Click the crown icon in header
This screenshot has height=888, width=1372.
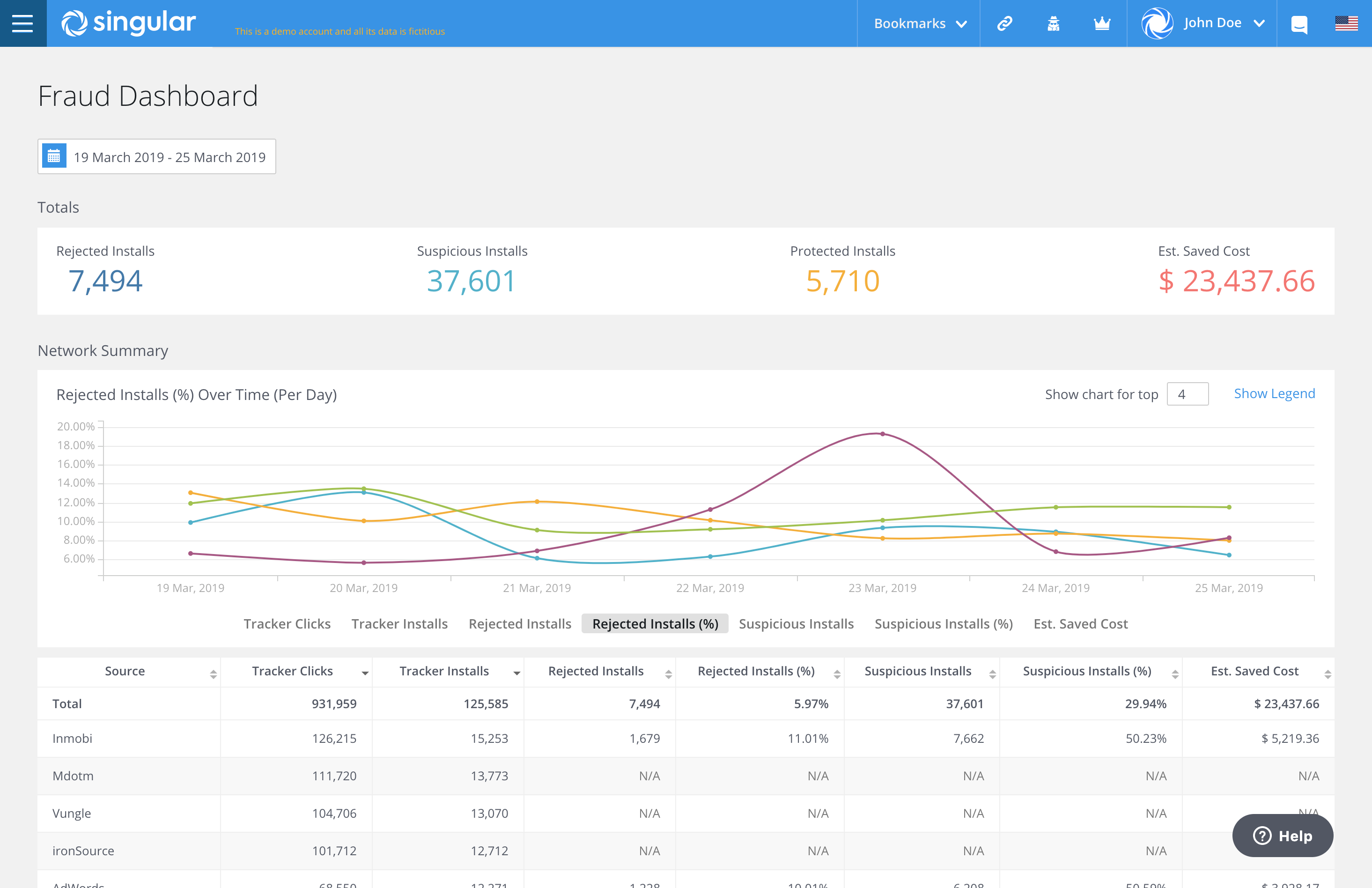pyautogui.click(x=1102, y=23)
